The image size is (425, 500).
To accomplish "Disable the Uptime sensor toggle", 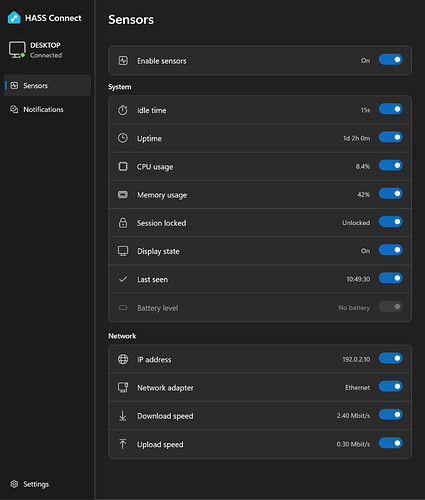I will tap(391, 137).
